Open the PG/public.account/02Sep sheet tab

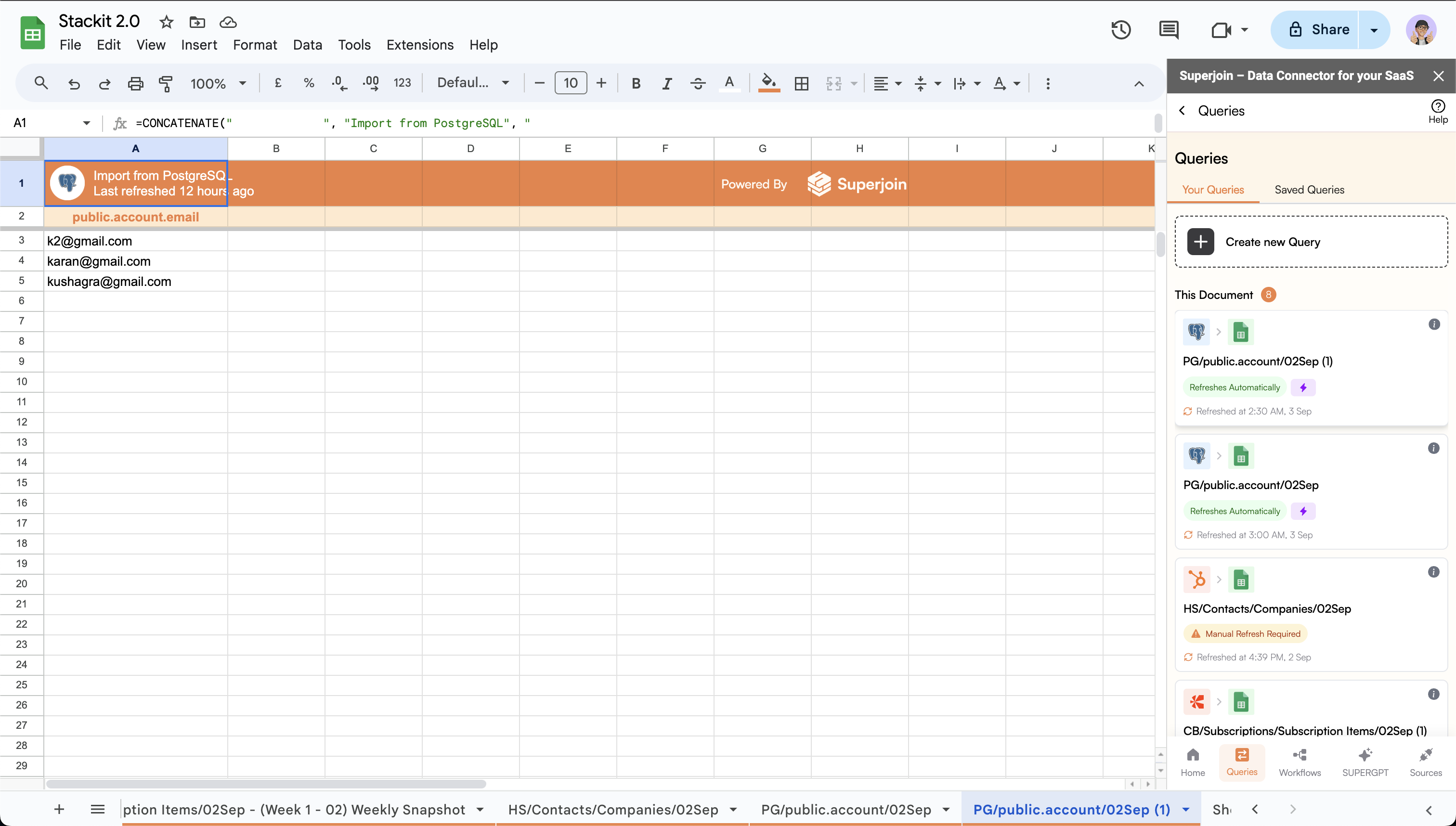845,810
